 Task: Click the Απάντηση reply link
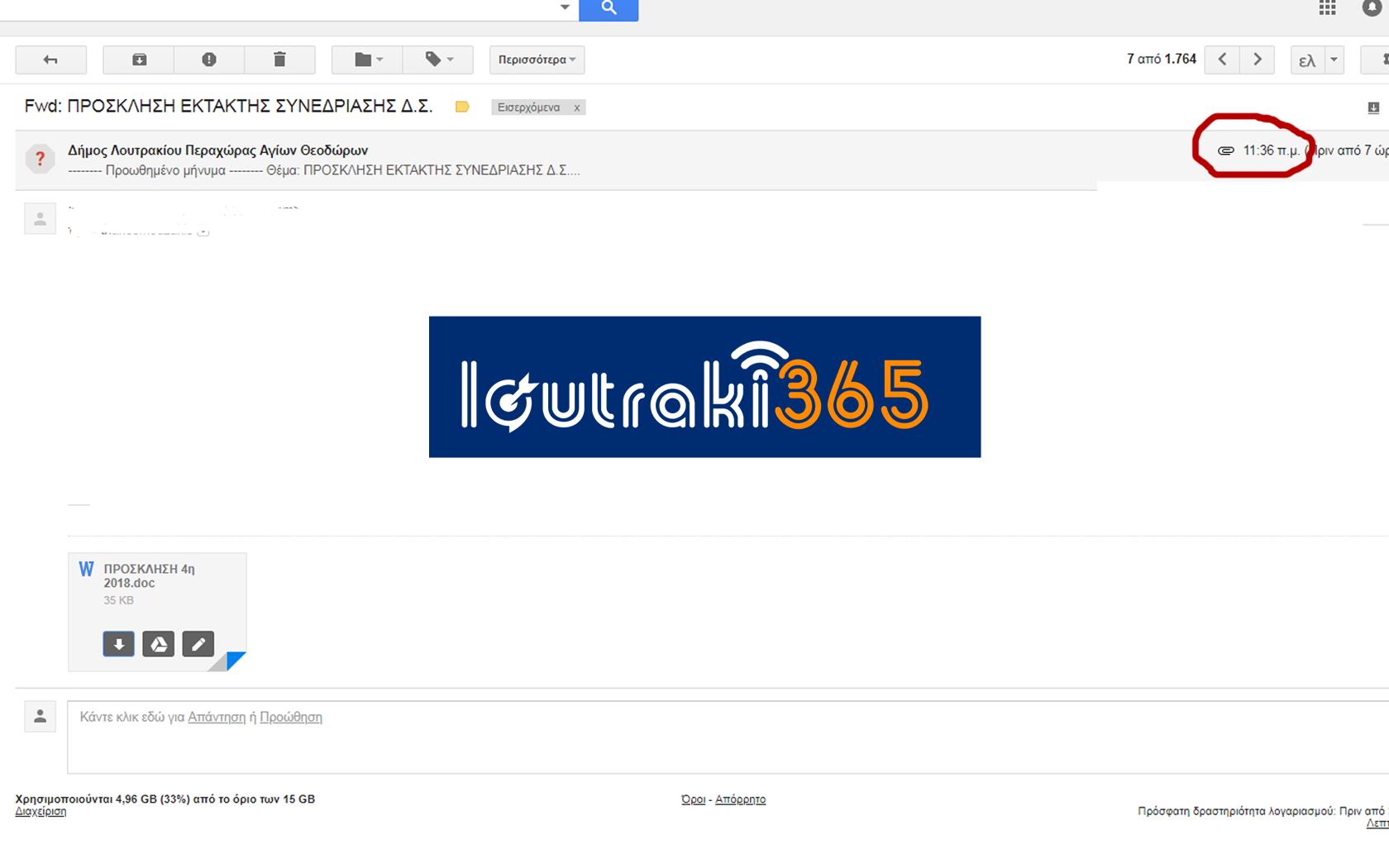tap(217, 717)
